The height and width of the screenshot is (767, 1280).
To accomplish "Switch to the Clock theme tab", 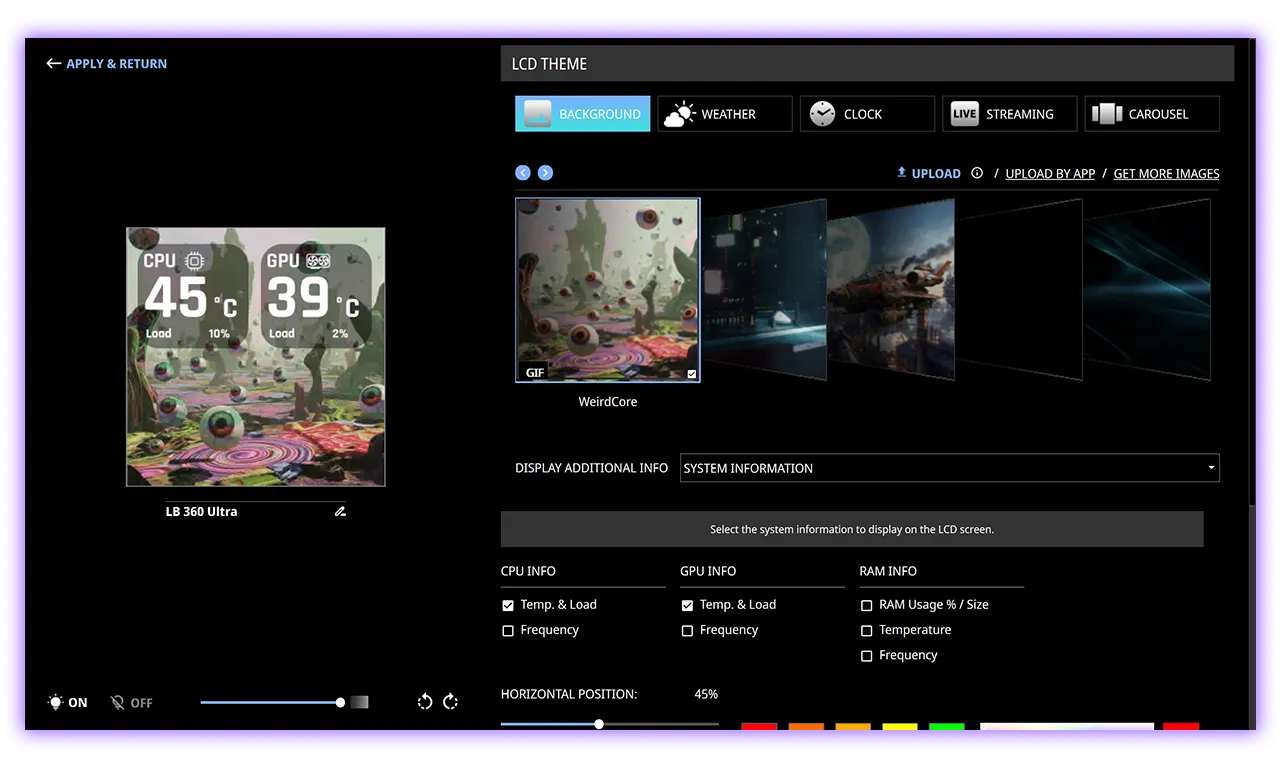I will 867,114.
